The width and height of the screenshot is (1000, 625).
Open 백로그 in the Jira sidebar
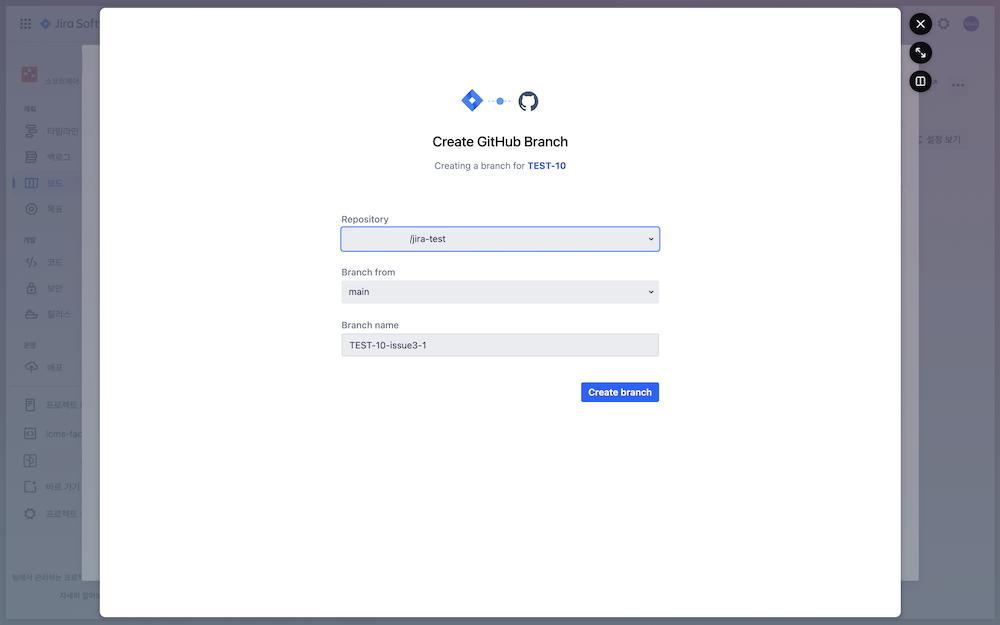(x=48, y=157)
